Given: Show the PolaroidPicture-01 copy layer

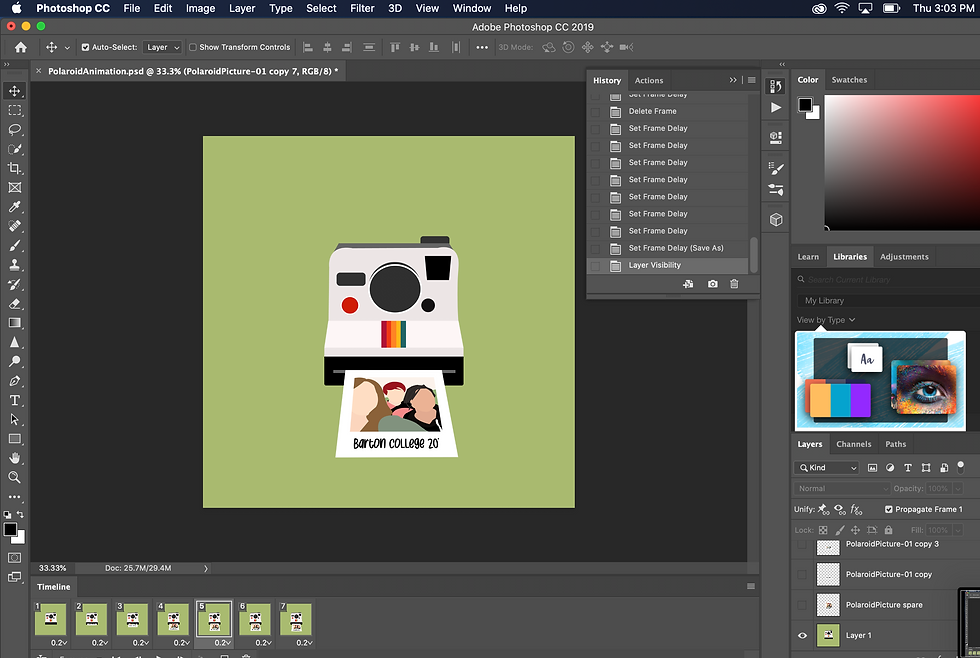Looking at the screenshot, I should pyautogui.click(x=802, y=574).
